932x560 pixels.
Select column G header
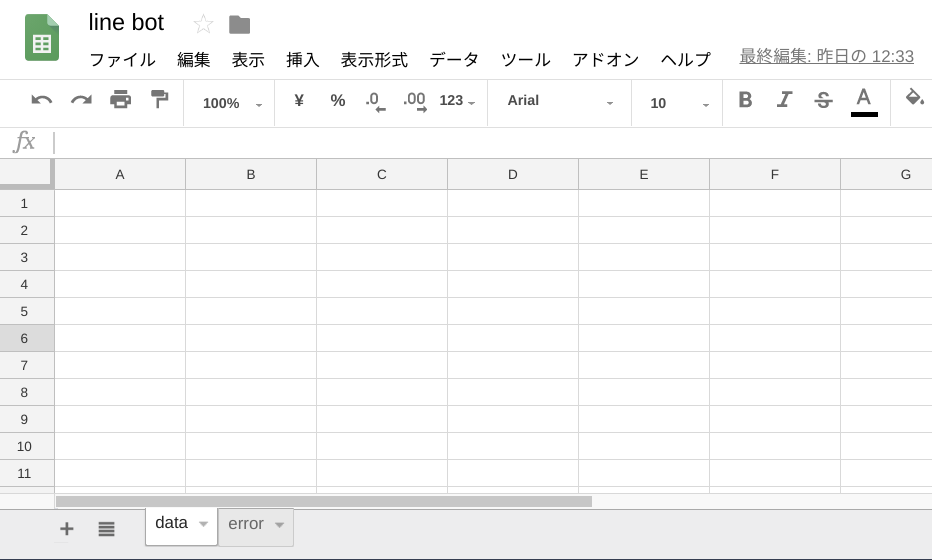(x=887, y=174)
